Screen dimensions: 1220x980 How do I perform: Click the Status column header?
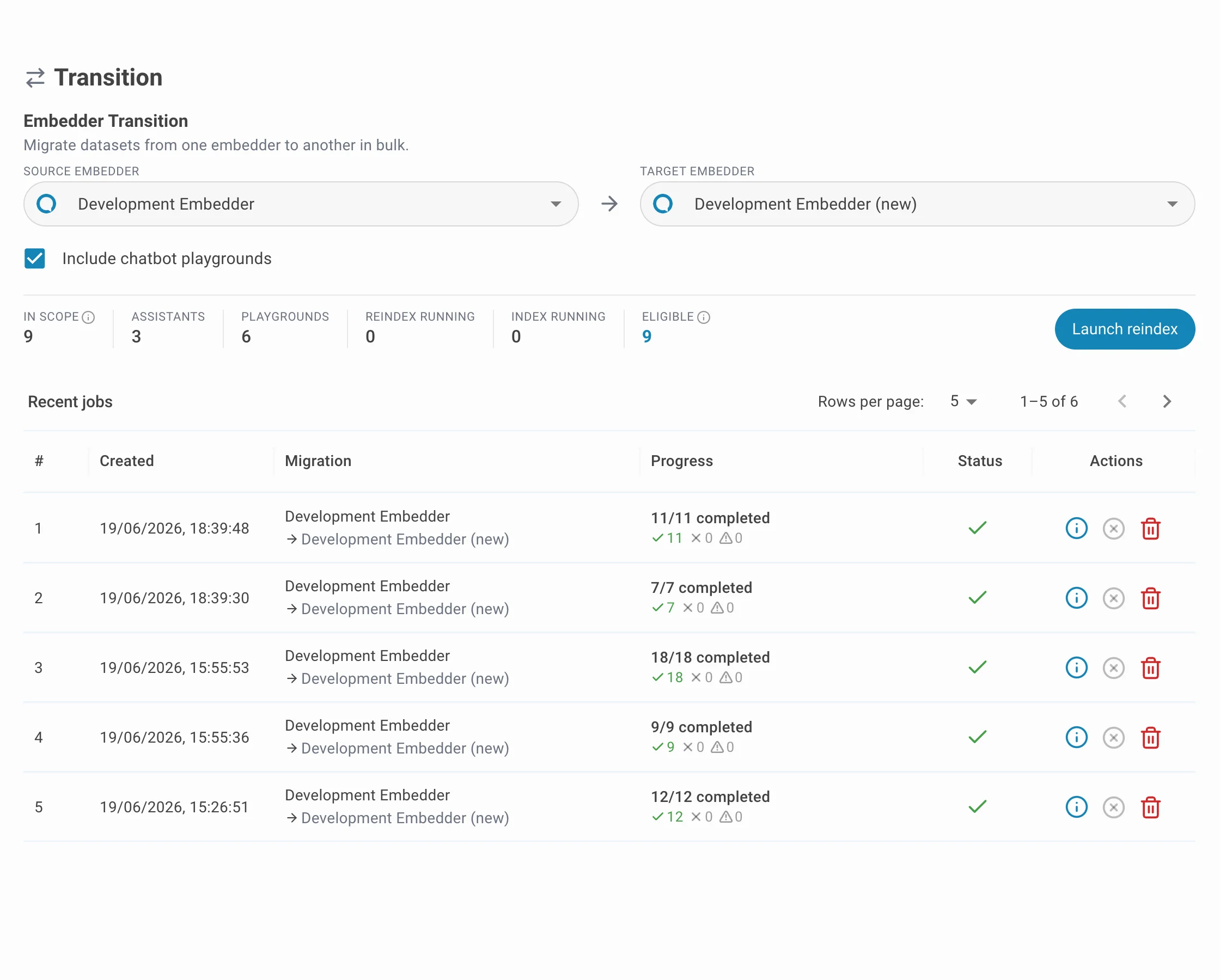tap(979, 461)
